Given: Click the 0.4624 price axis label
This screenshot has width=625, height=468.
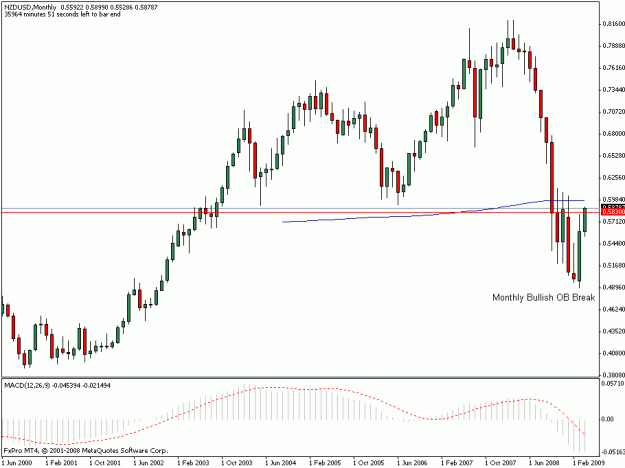Looking at the screenshot, I should (x=613, y=309).
